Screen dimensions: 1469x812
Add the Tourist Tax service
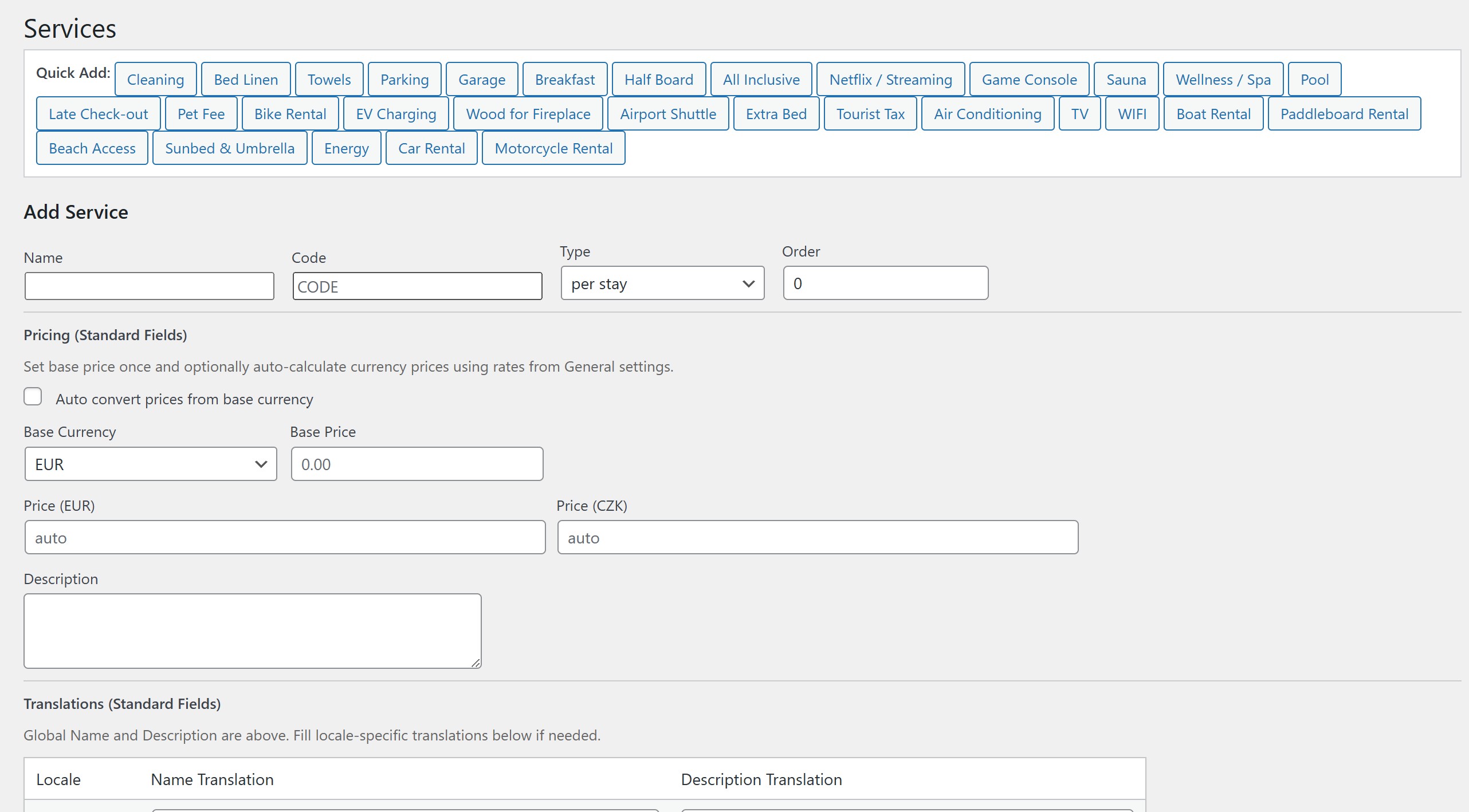click(870, 113)
